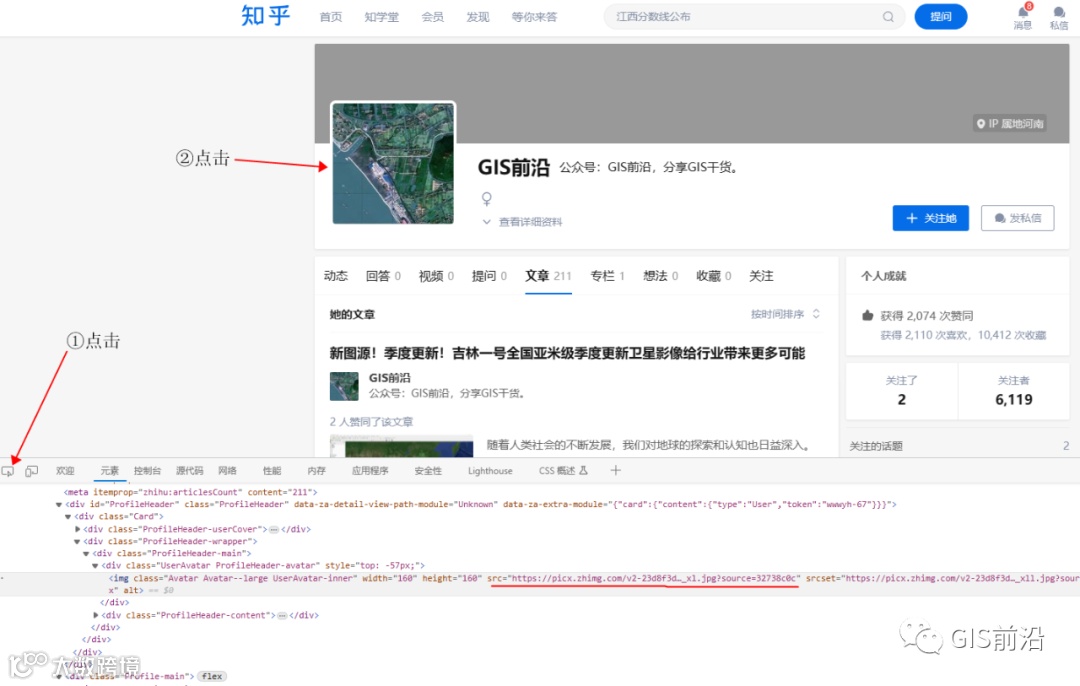Viewport: 1080px width, 686px height.
Task: Open 发现 in top navigation
Action: point(477,17)
